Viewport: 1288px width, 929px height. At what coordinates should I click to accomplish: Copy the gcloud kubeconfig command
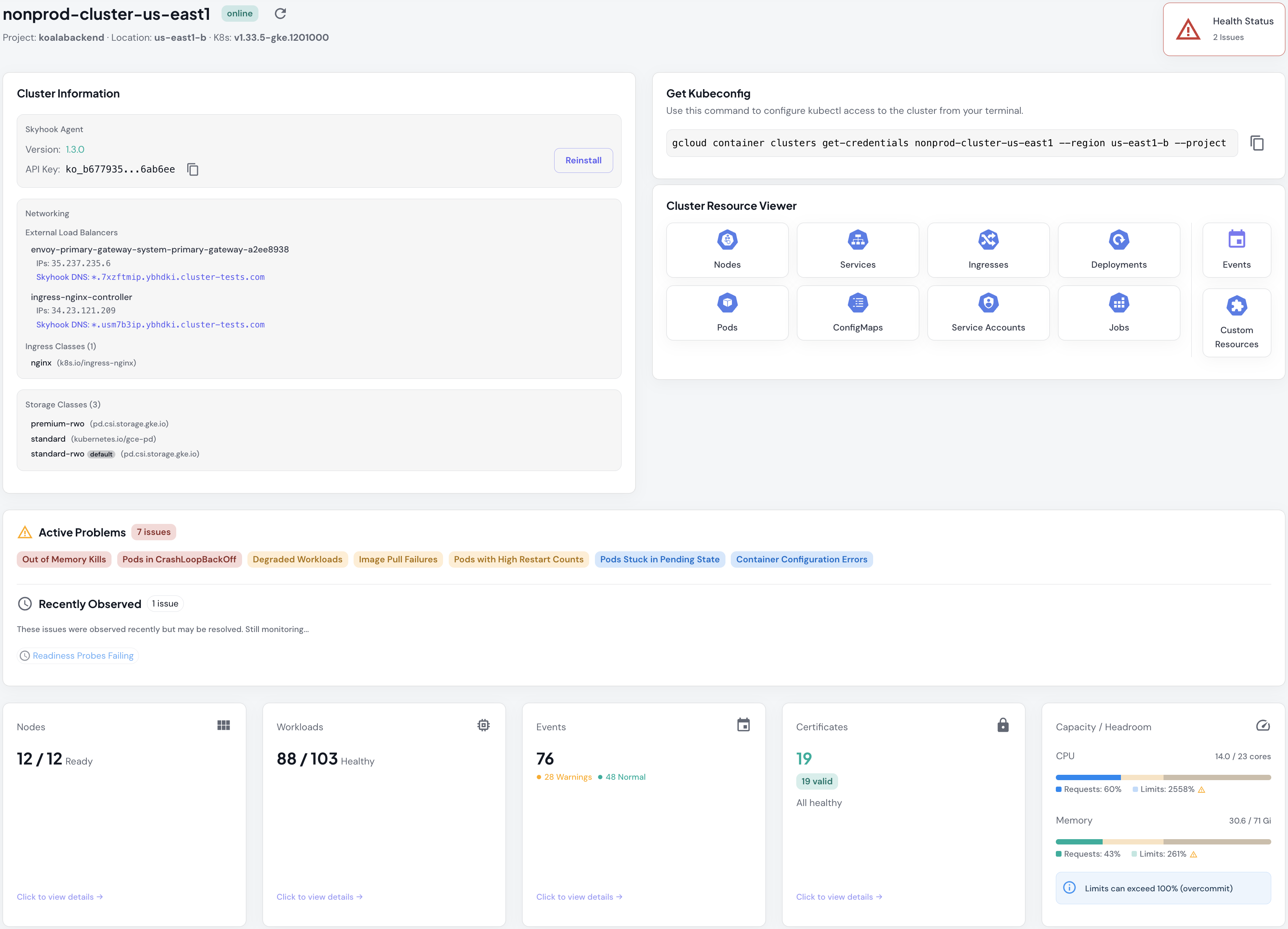(1257, 143)
